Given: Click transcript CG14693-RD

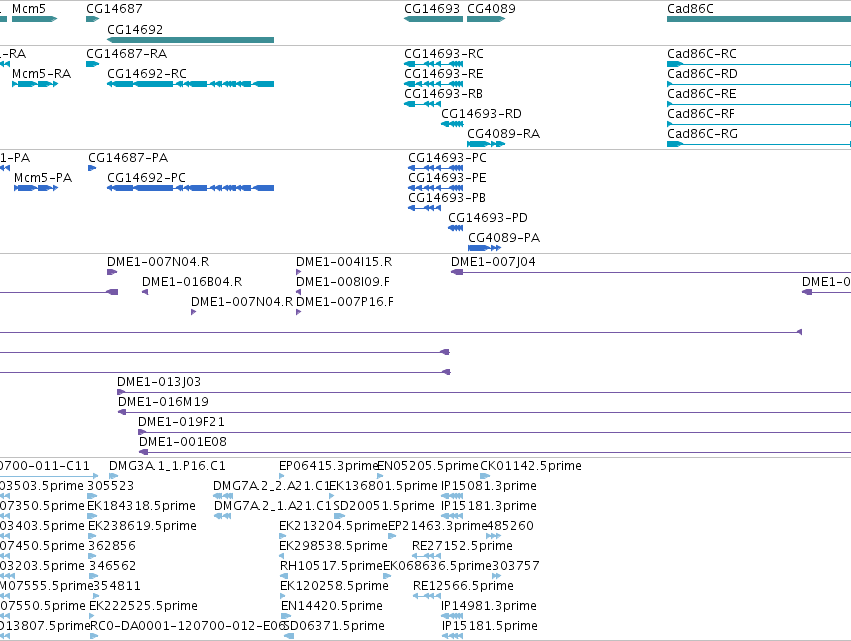Looking at the screenshot, I should pyautogui.click(x=452, y=124).
